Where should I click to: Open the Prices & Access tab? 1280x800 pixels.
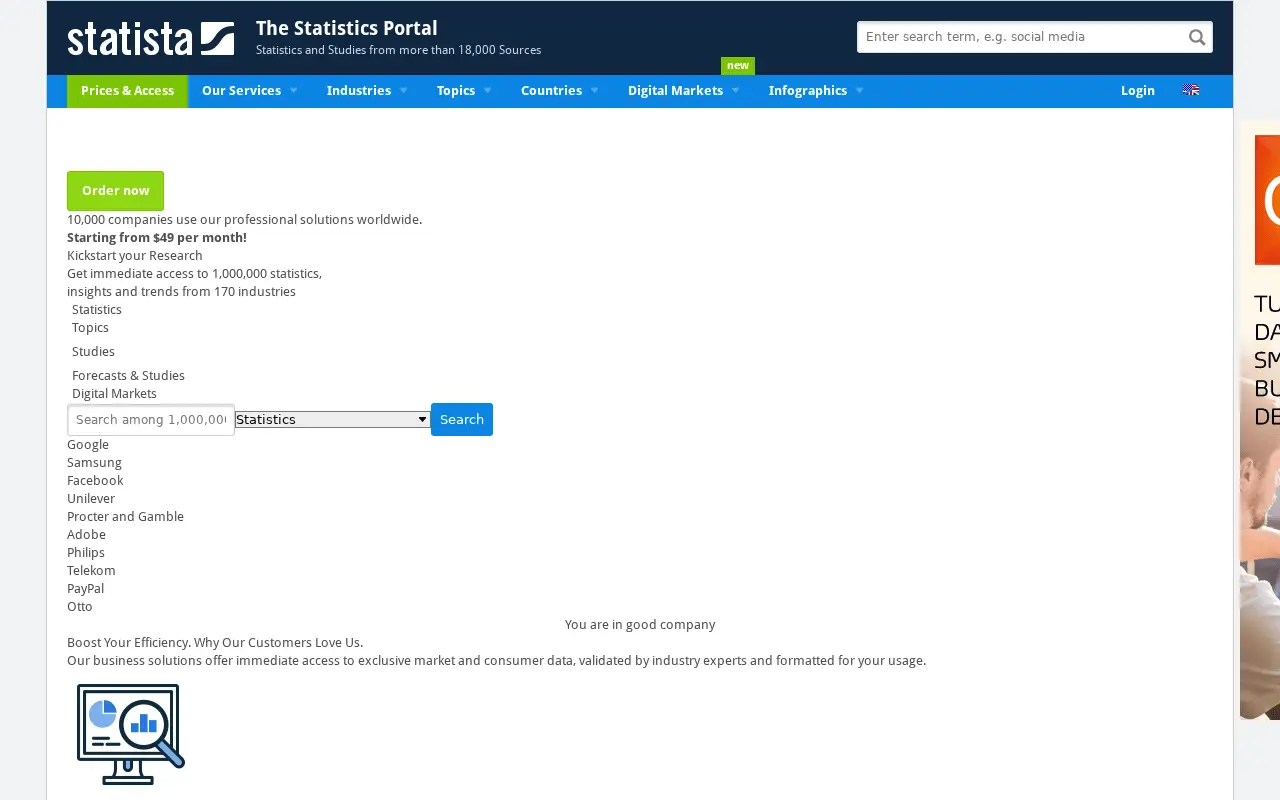(127, 91)
